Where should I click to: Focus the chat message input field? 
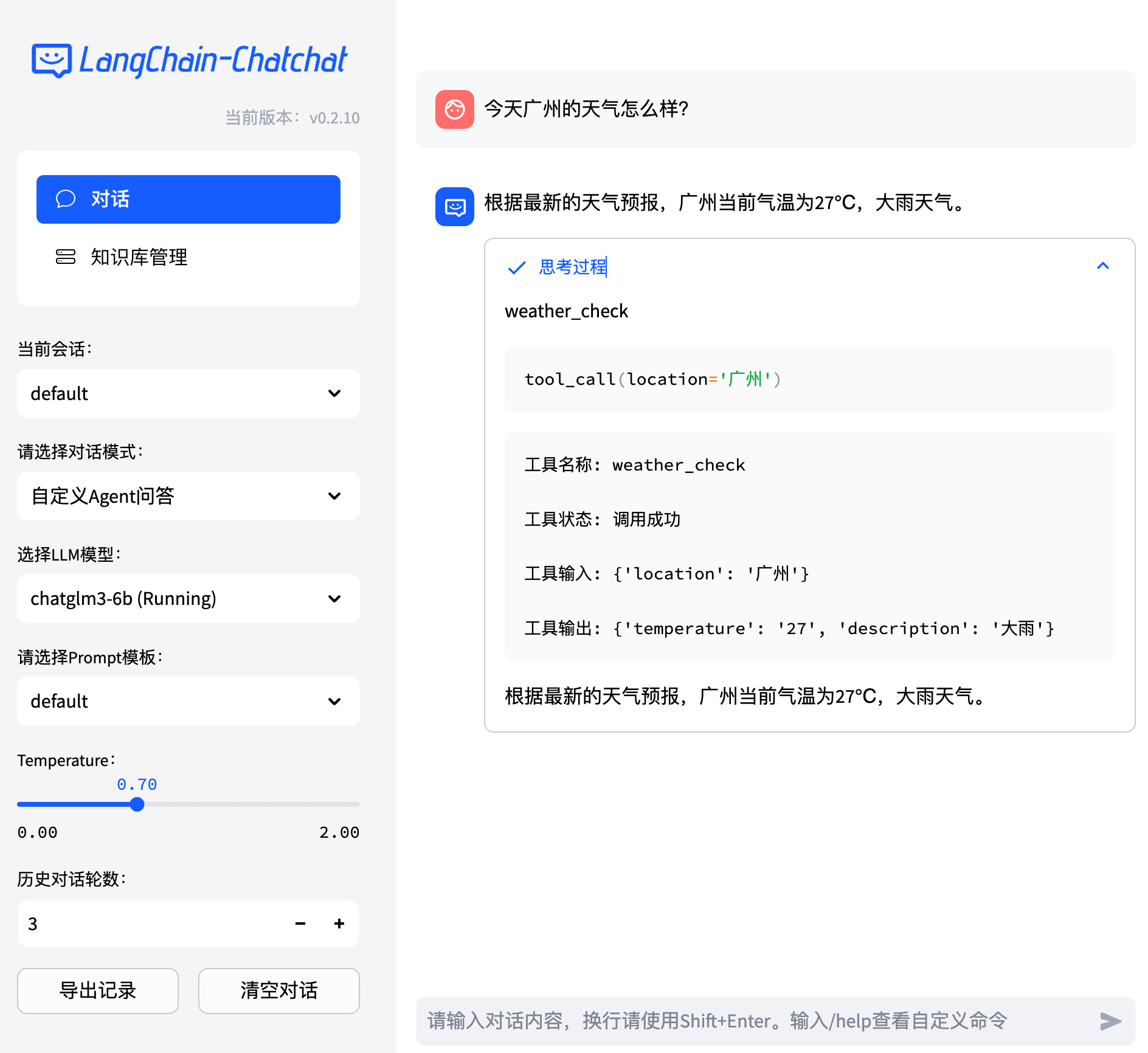[x=754, y=1021]
